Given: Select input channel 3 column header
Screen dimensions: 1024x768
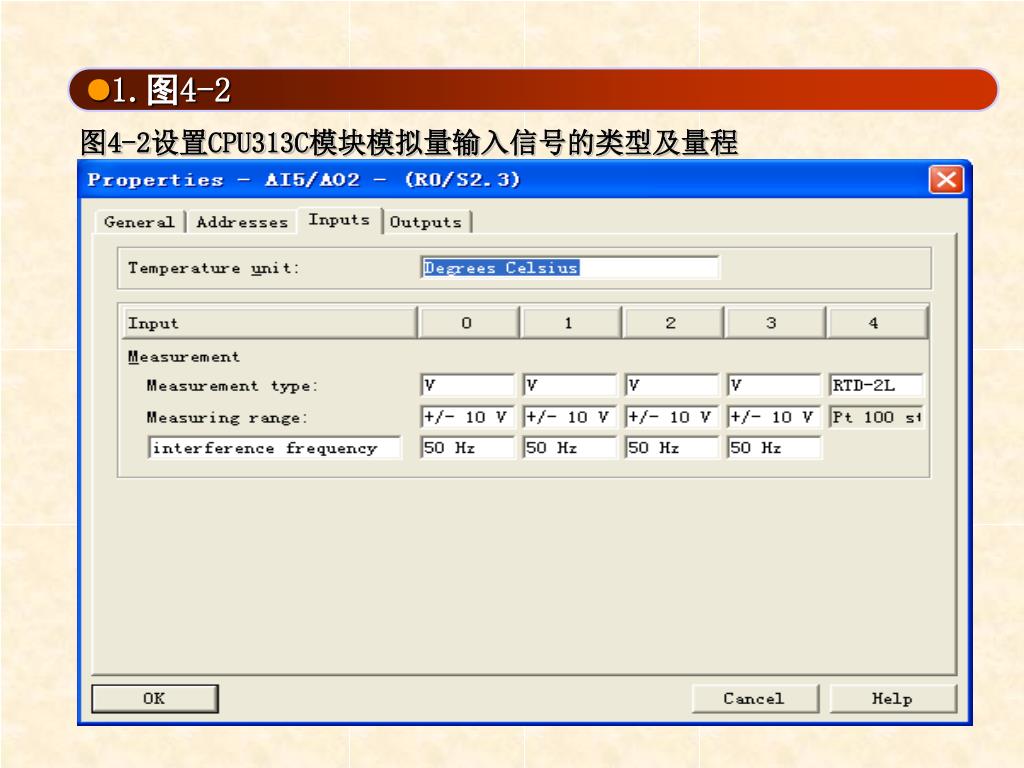Looking at the screenshot, I should [772, 323].
